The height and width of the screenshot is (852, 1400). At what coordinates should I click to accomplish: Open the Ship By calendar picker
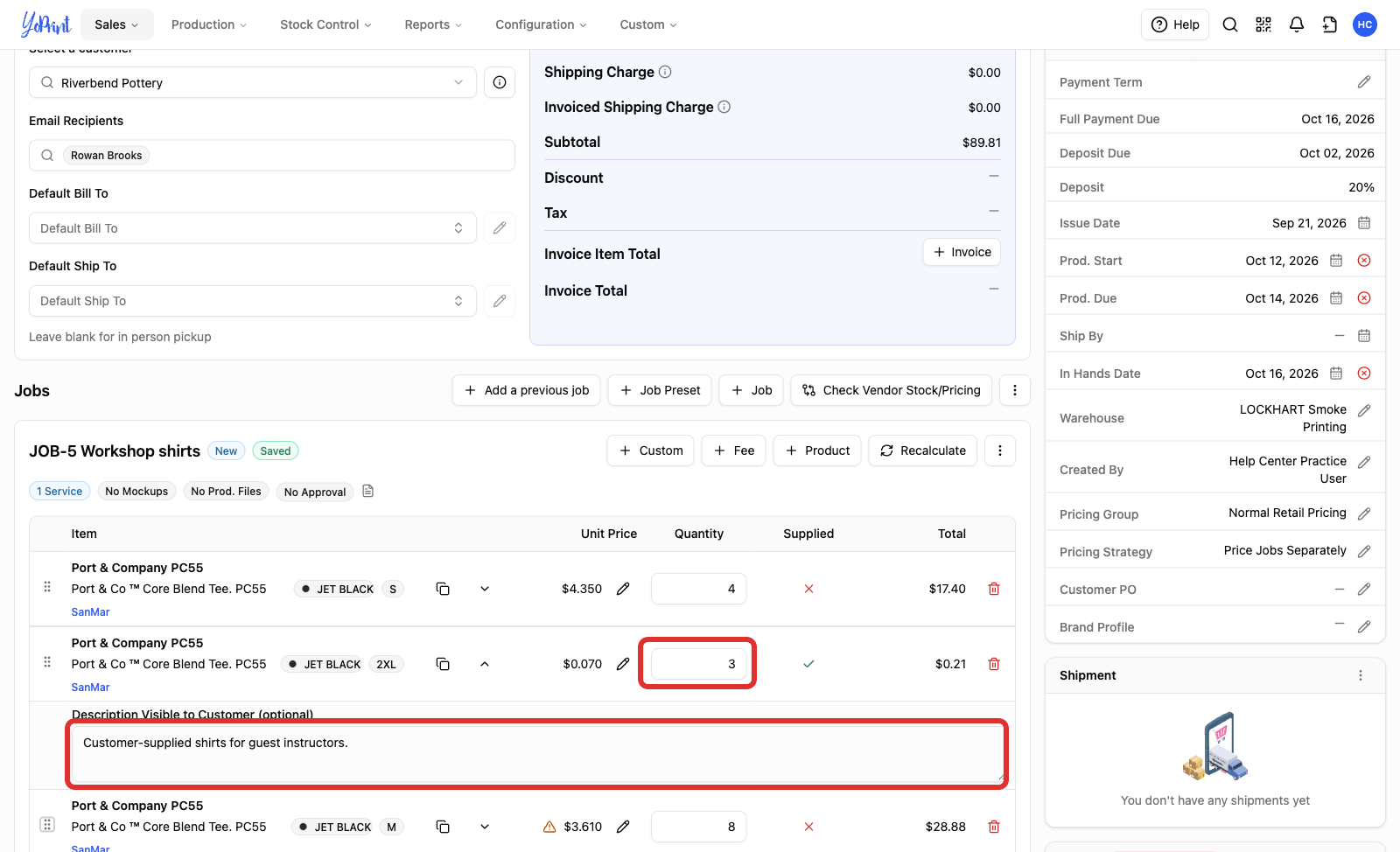pyautogui.click(x=1364, y=336)
